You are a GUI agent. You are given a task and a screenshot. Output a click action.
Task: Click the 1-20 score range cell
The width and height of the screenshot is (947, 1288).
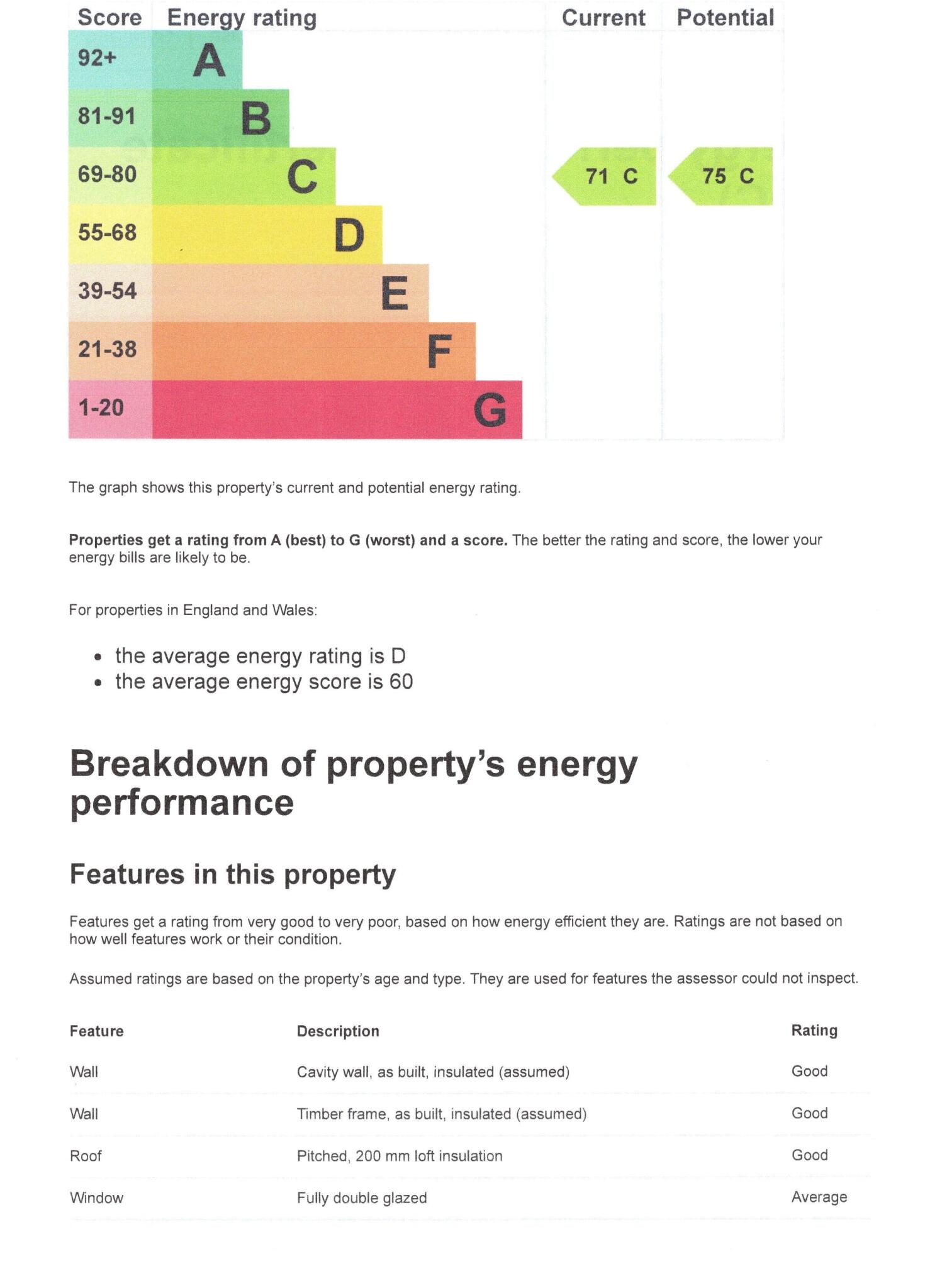click(x=110, y=409)
